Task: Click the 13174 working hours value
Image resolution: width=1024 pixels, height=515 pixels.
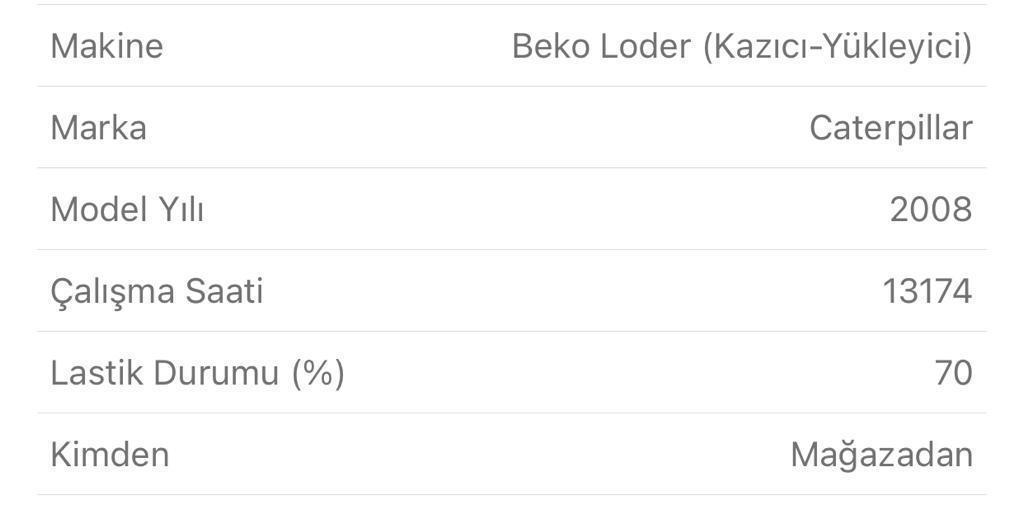Action: tap(927, 291)
